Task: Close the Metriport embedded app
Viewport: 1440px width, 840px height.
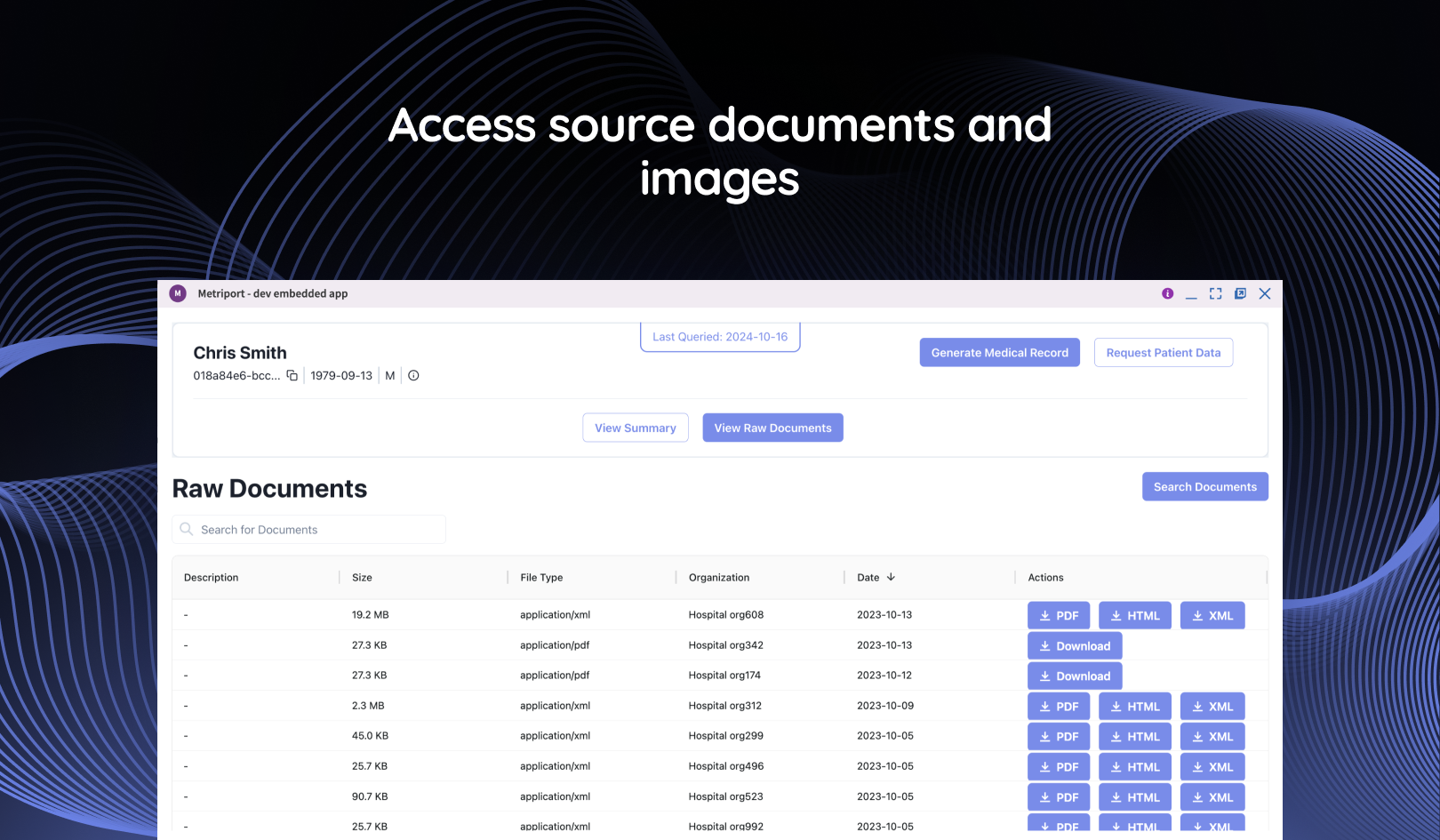Action: tap(1265, 293)
